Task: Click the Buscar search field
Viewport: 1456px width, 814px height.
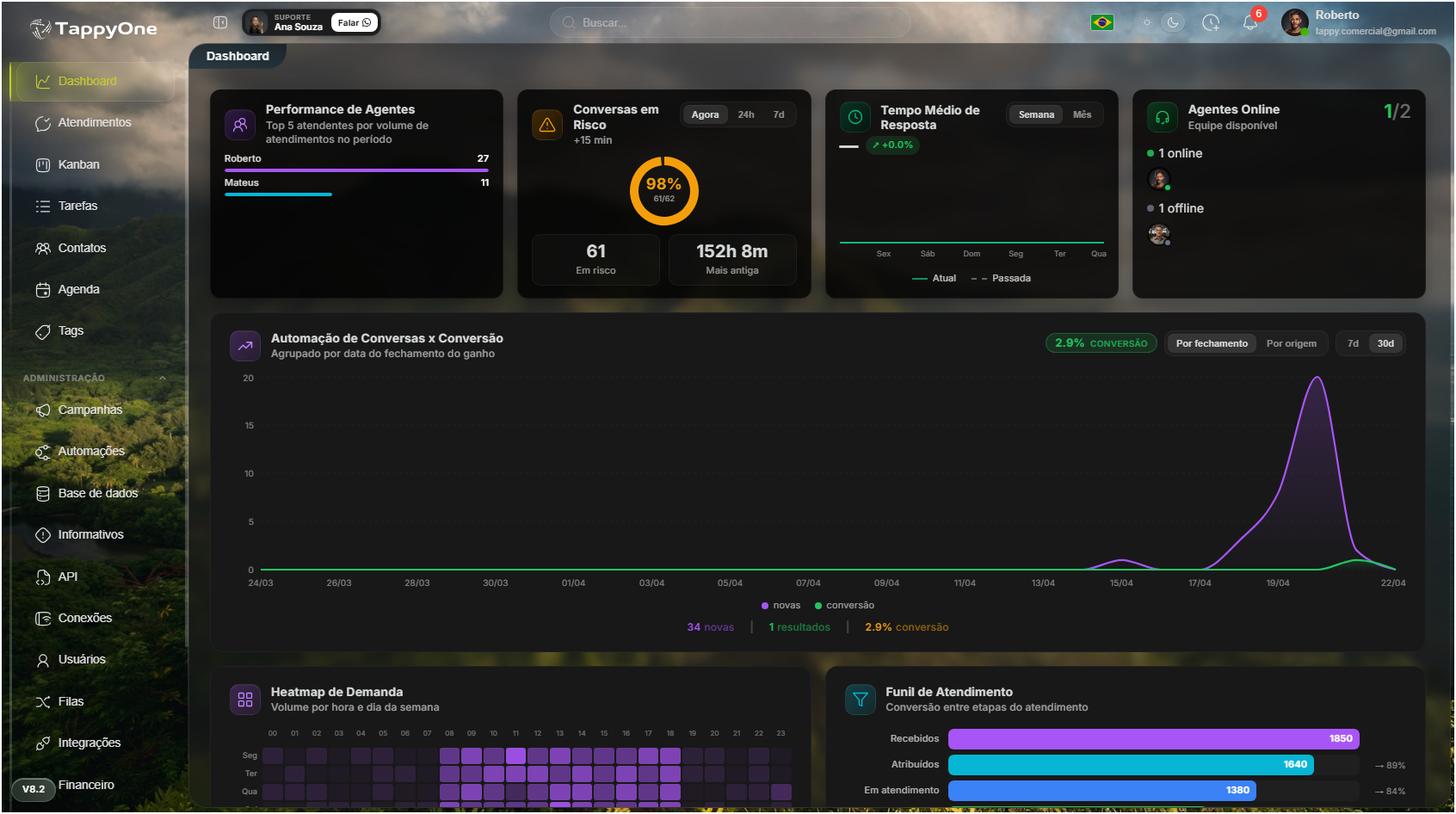Action: tap(730, 22)
